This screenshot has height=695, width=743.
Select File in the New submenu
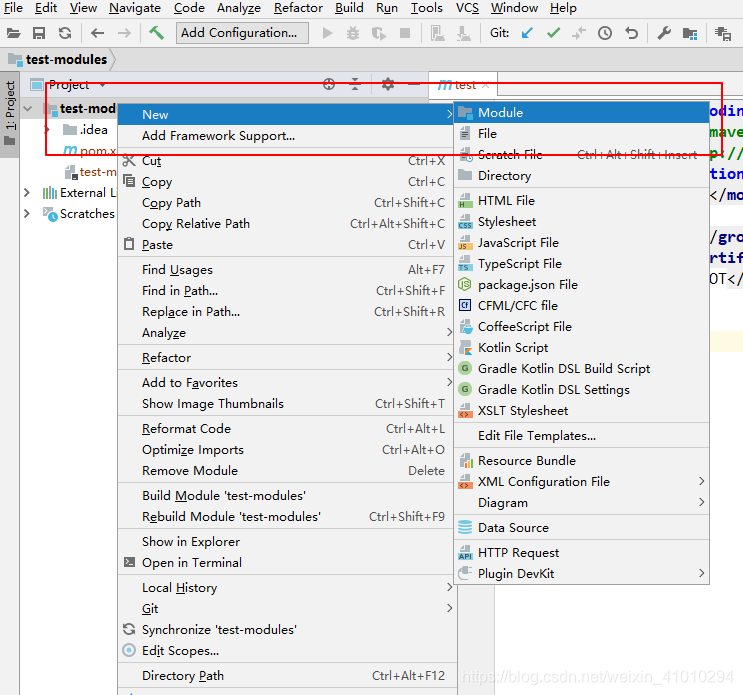tap(581, 134)
